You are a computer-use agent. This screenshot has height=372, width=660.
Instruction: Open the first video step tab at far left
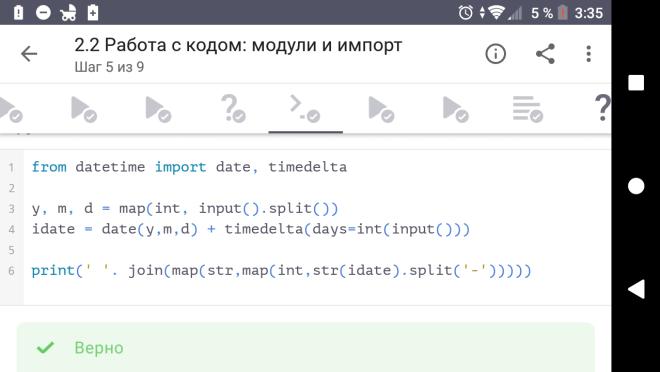coord(10,109)
